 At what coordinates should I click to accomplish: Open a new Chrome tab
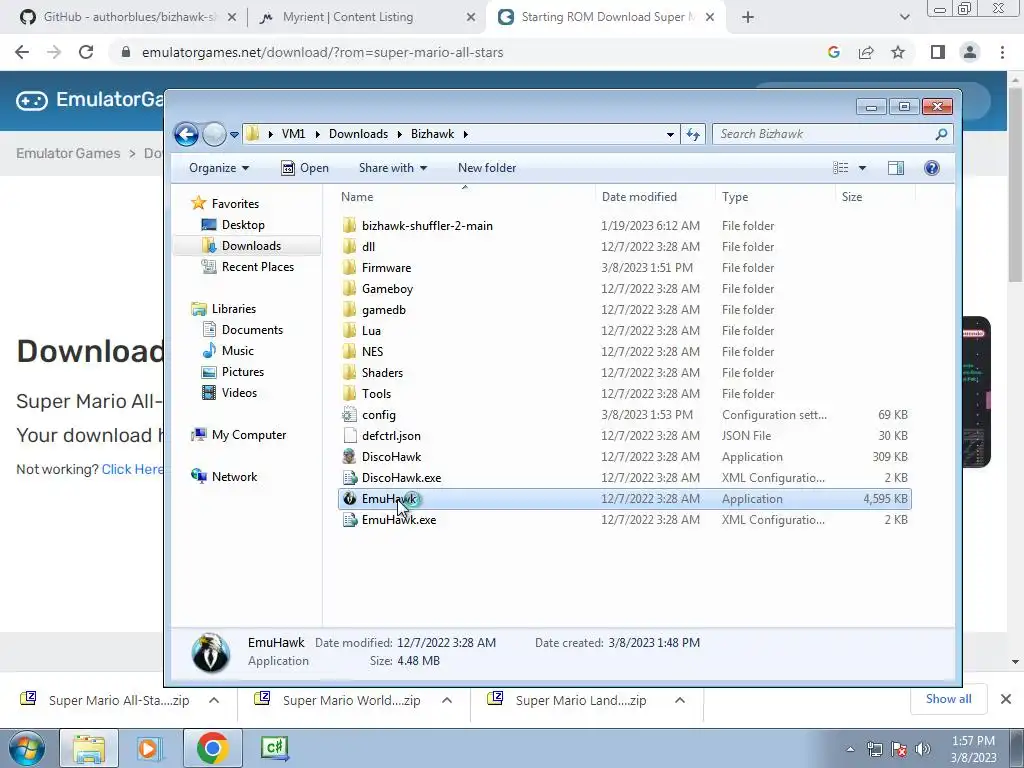[748, 17]
